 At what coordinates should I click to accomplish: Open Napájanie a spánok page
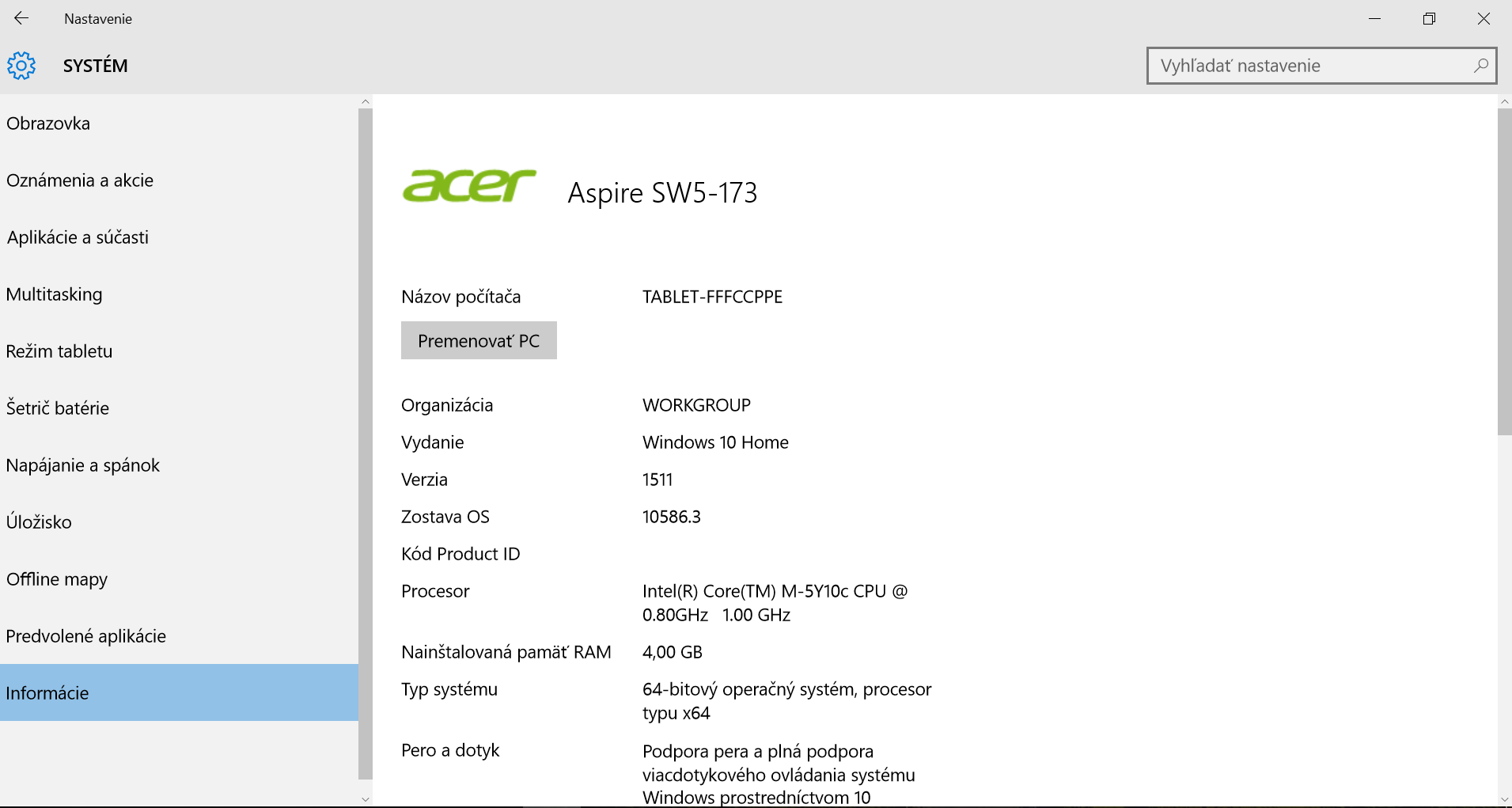click(x=179, y=465)
